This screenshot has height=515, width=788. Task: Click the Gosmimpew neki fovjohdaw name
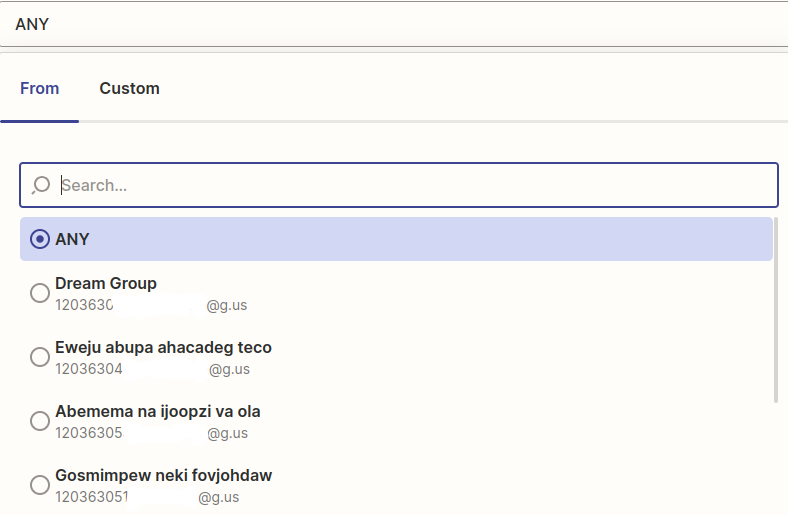163,475
